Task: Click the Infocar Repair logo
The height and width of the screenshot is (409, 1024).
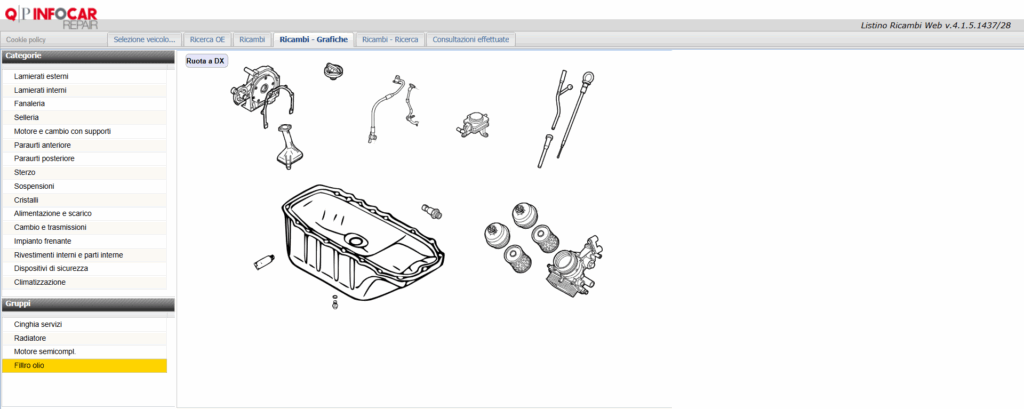Action: (50, 16)
